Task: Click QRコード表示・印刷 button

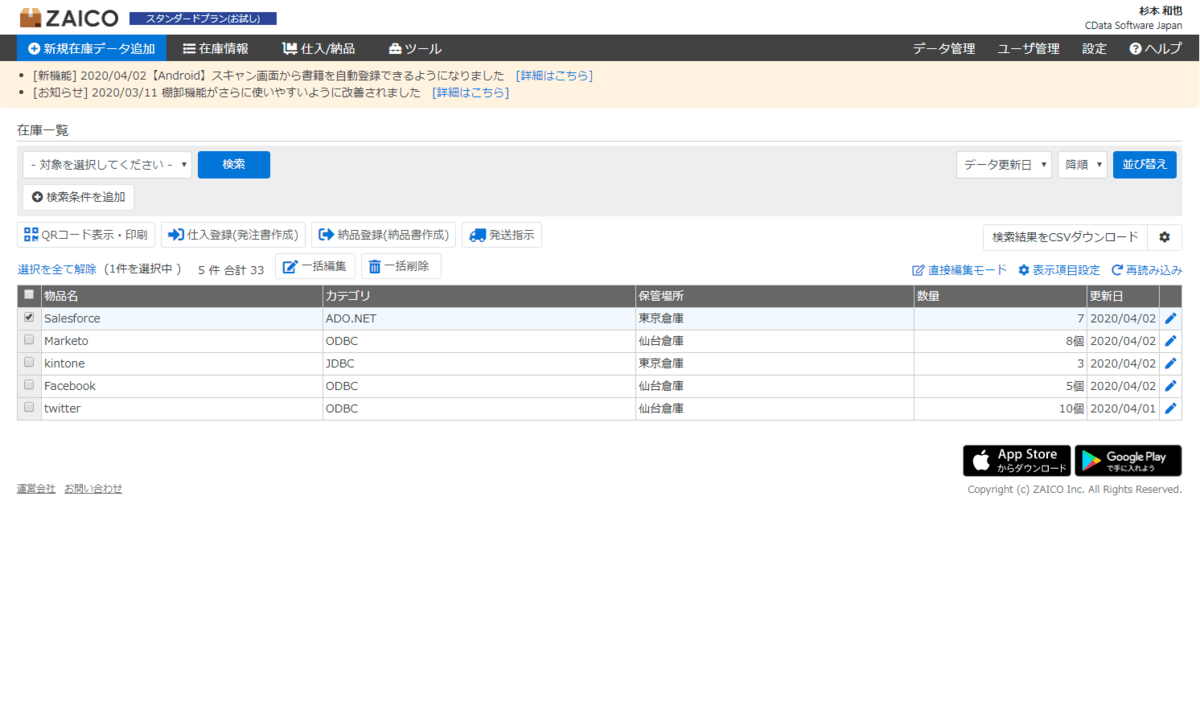Action: click(x=86, y=235)
